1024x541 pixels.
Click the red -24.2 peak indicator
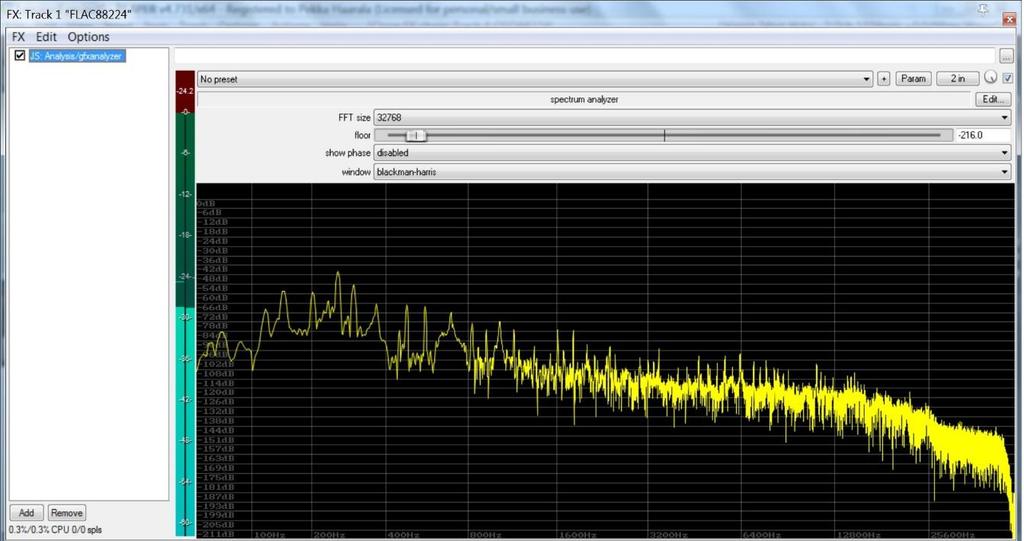(x=185, y=90)
